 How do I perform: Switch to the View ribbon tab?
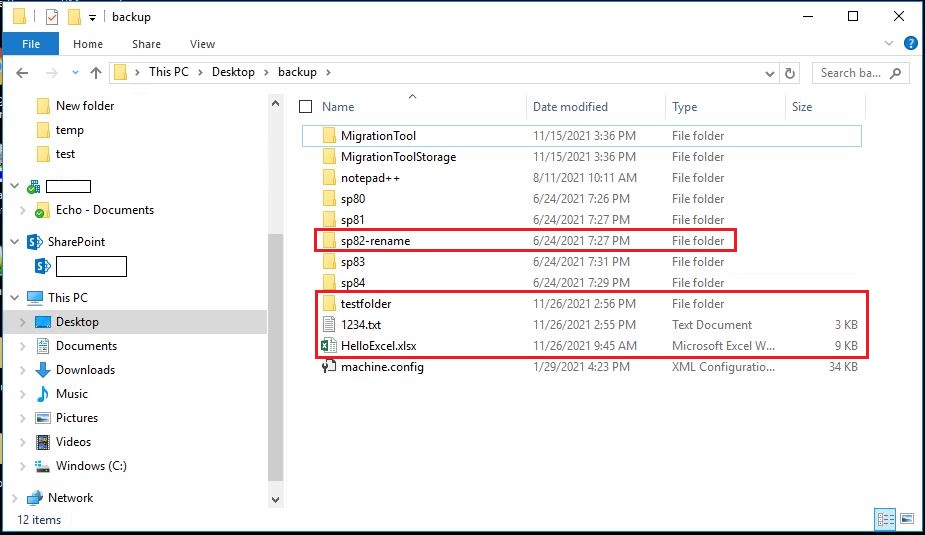(202, 44)
